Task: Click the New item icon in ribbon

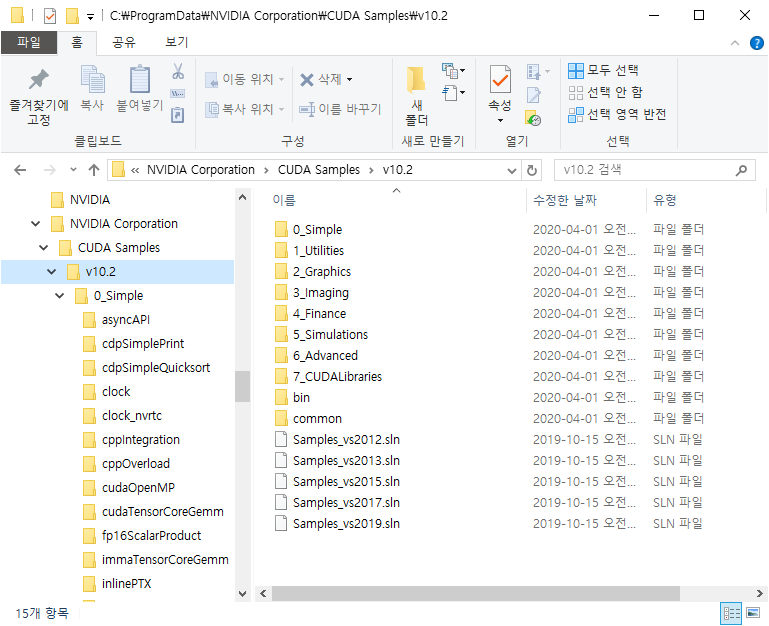Action: (450, 71)
